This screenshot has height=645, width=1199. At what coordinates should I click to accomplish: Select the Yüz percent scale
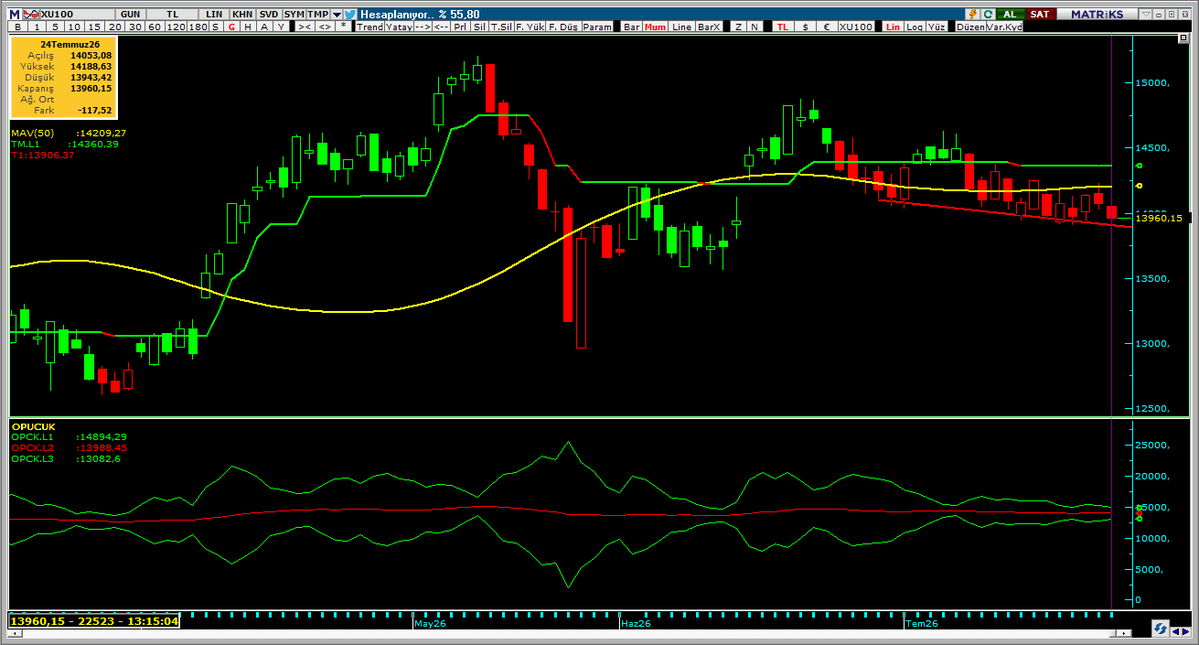pos(937,27)
